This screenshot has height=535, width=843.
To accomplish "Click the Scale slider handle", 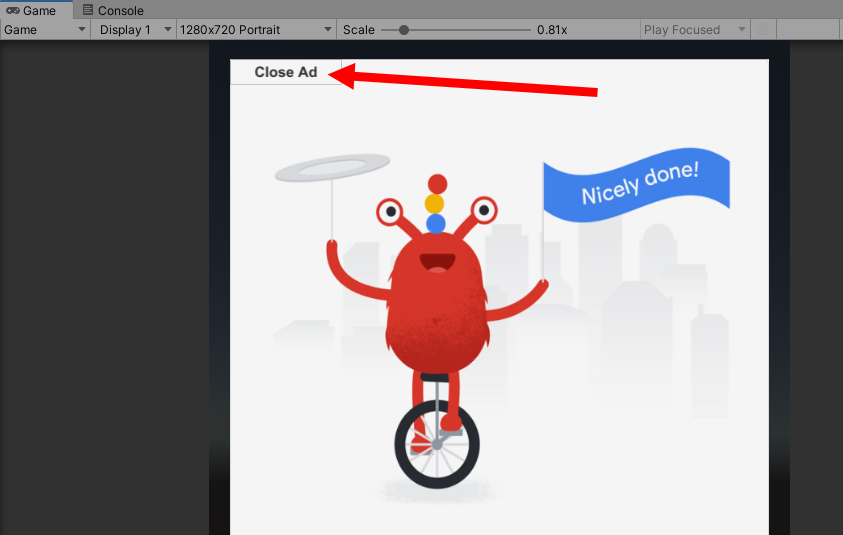I will tap(404, 30).
